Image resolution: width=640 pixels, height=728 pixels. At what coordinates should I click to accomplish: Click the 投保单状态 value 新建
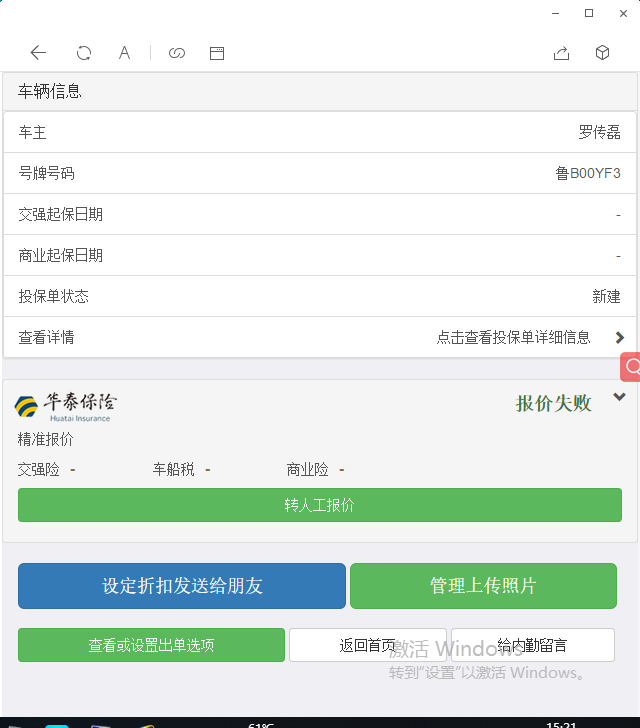click(x=607, y=296)
